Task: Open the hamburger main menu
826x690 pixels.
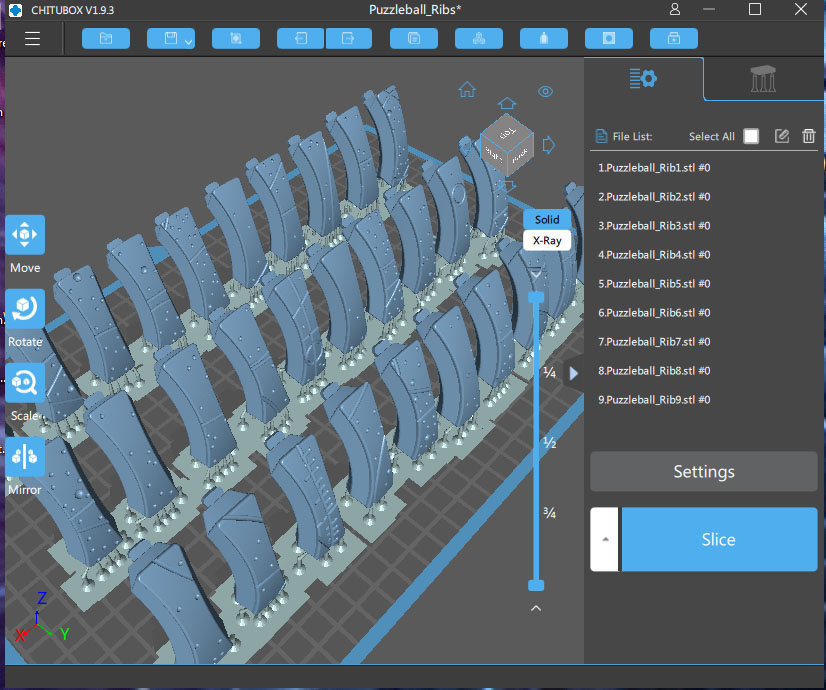Action: [x=33, y=39]
